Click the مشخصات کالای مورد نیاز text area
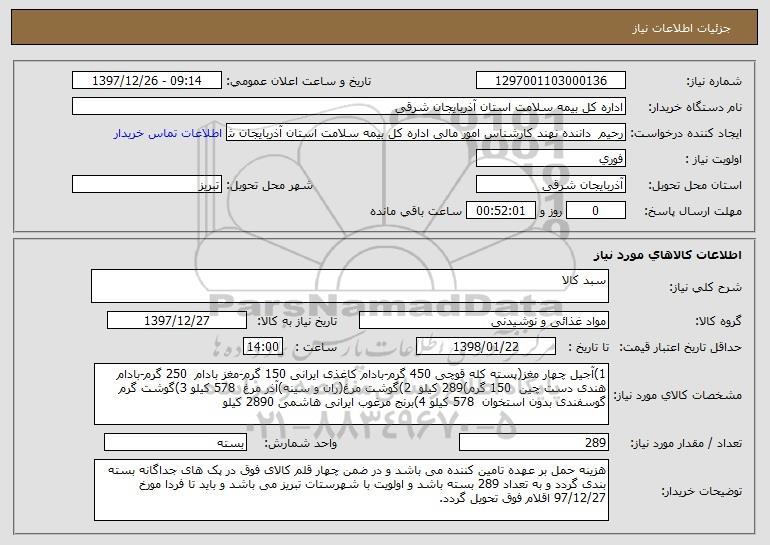Image resolution: width=770 pixels, height=545 pixels. pos(351,394)
